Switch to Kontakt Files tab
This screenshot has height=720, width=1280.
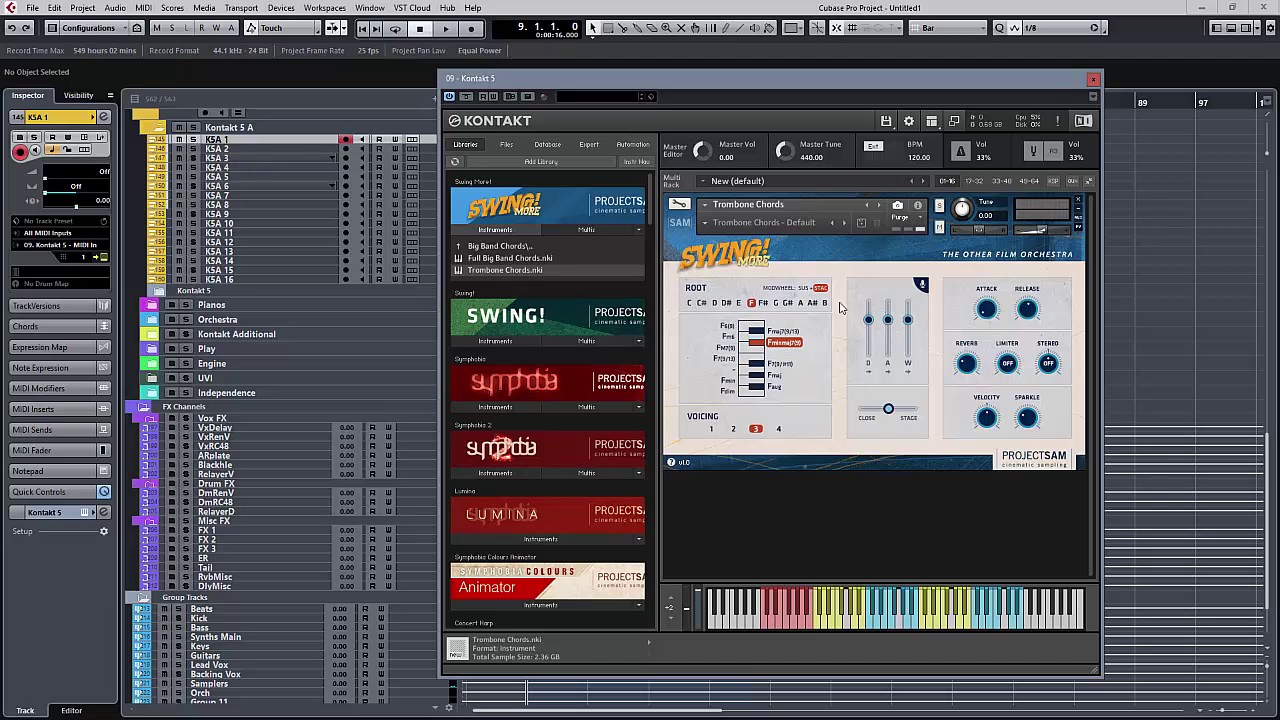click(x=506, y=145)
